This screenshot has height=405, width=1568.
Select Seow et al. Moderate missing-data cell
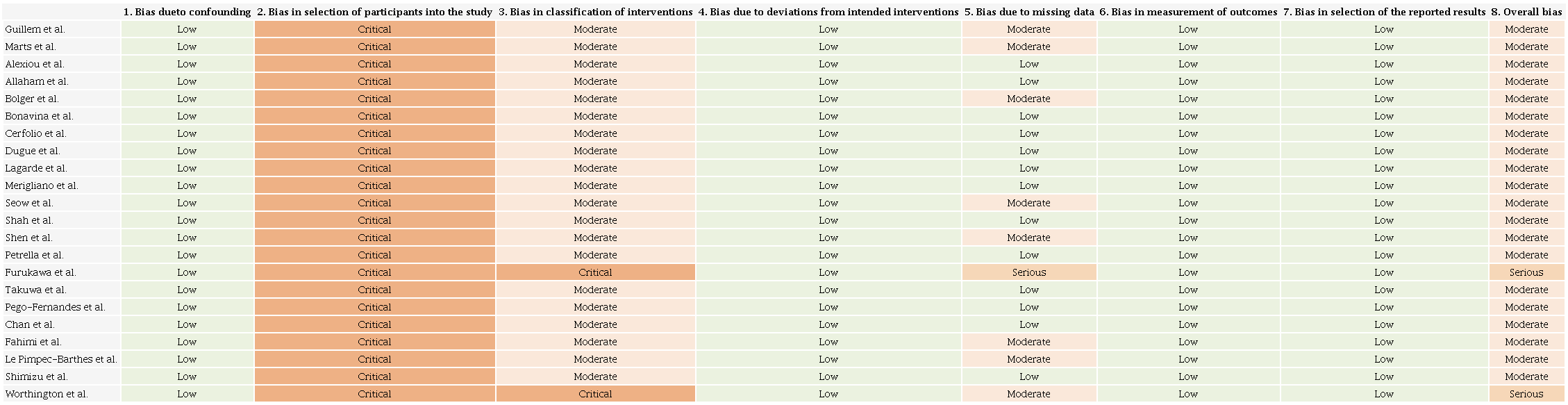click(x=1028, y=203)
